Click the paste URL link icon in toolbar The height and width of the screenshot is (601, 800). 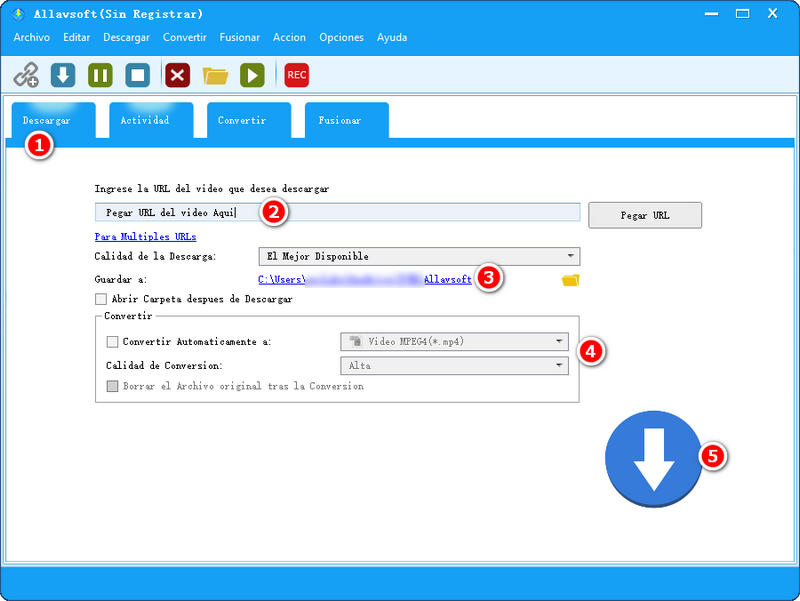tap(26, 75)
